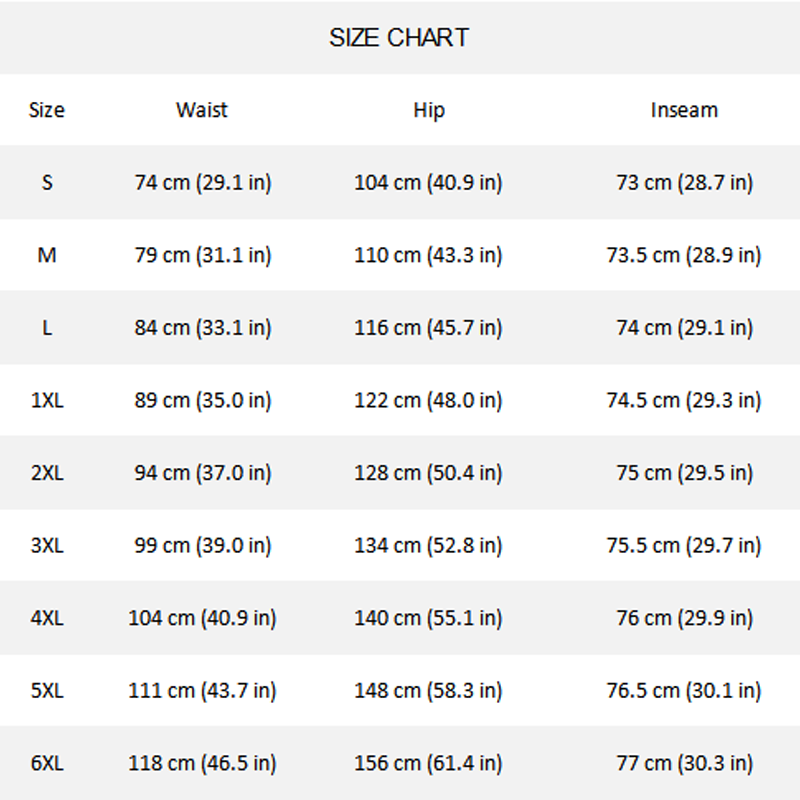The height and width of the screenshot is (800, 800).
Task: Click the 74 cm (29.1 in) waist cell
Action: (x=203, y=183)
